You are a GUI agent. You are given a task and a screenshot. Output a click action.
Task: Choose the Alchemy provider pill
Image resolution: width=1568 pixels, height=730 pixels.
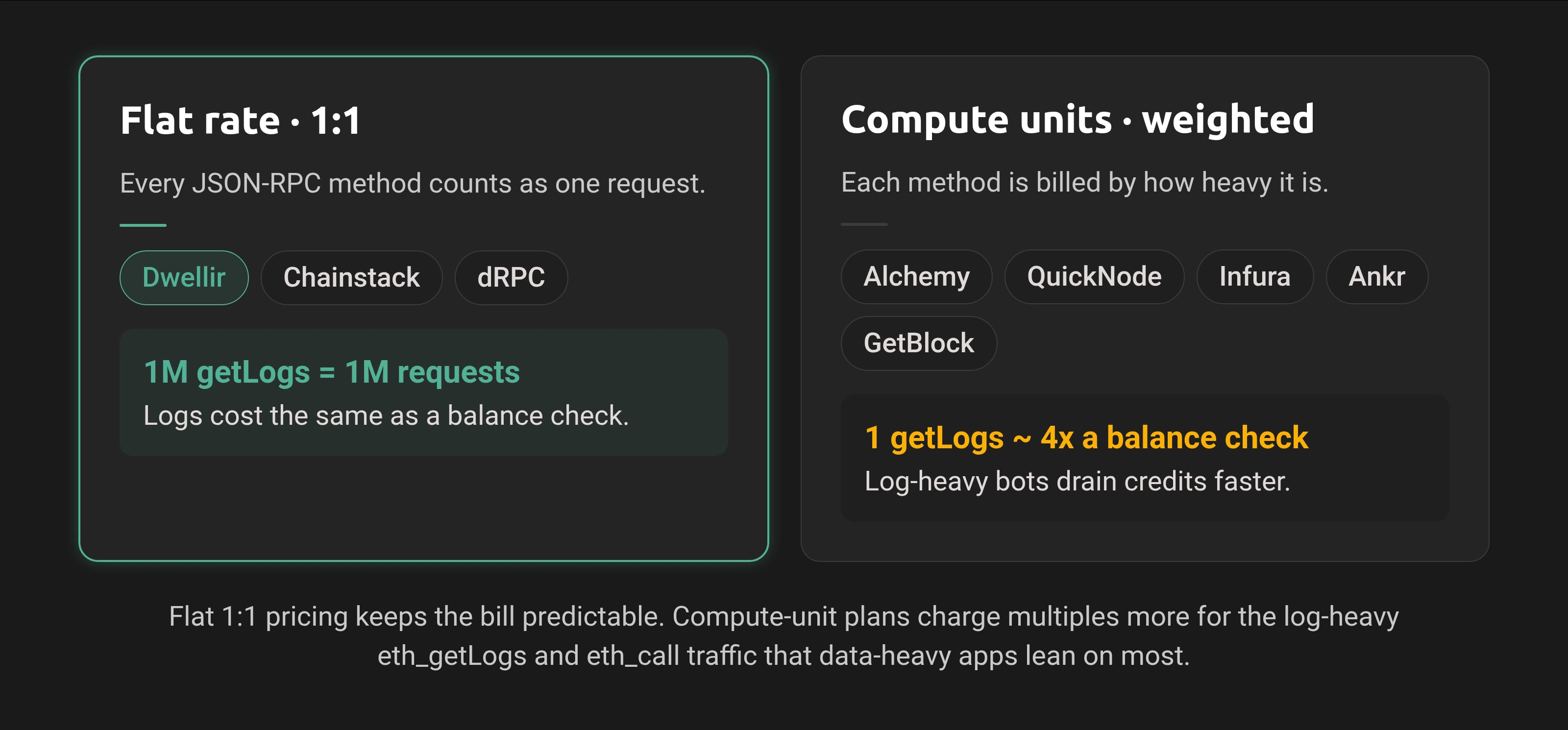pyautogui.click(x=916, y=276)
